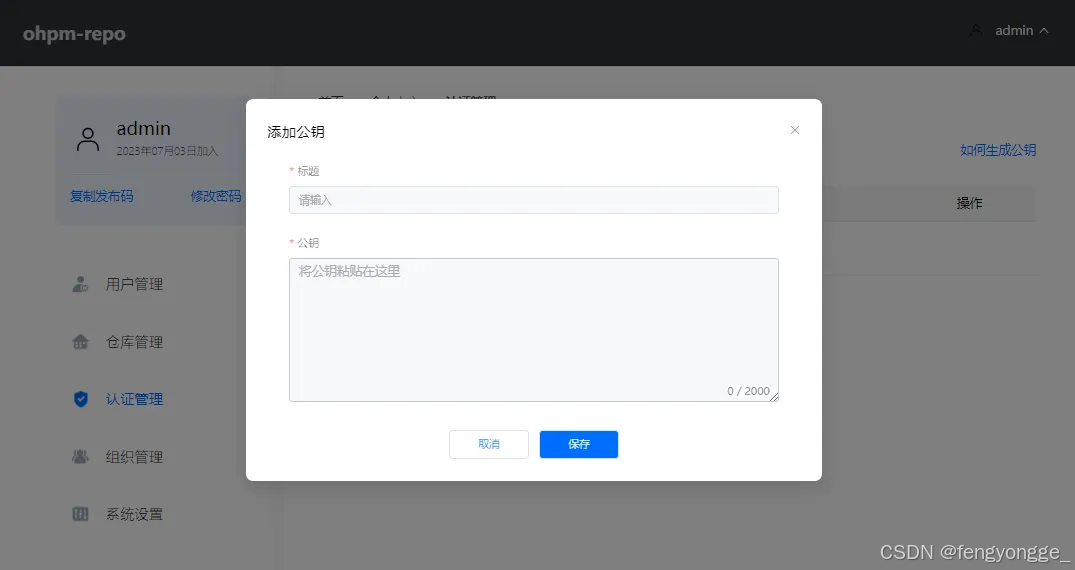The width and height of the screenshot is (1075, 570).
Task: Click the 保存 button
Action: tap(579, 444)
